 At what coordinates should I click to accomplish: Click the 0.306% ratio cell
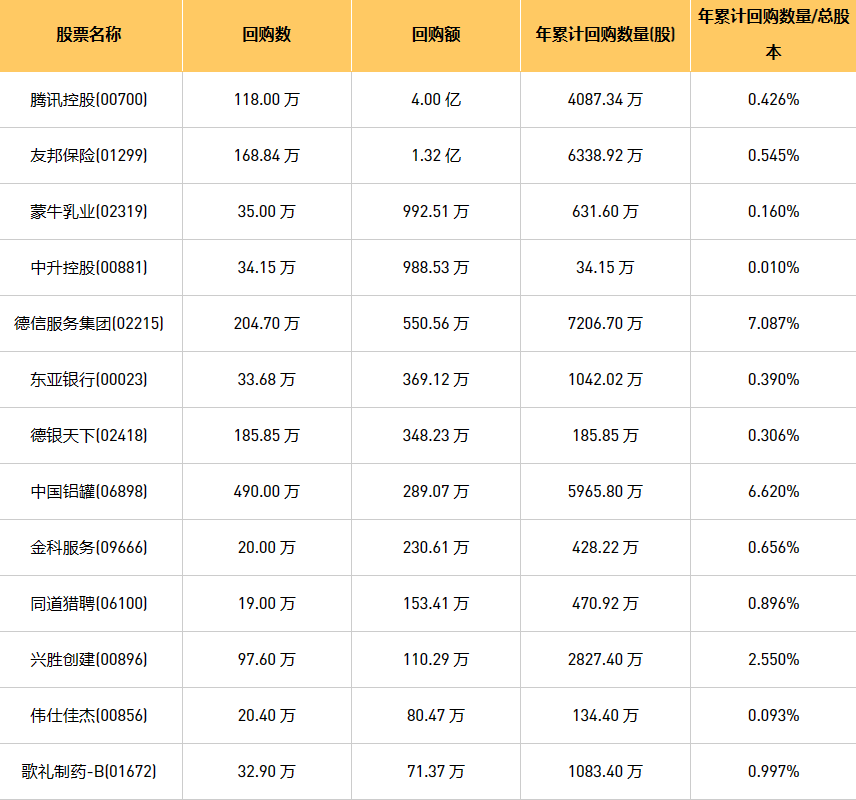click(774, 435)
